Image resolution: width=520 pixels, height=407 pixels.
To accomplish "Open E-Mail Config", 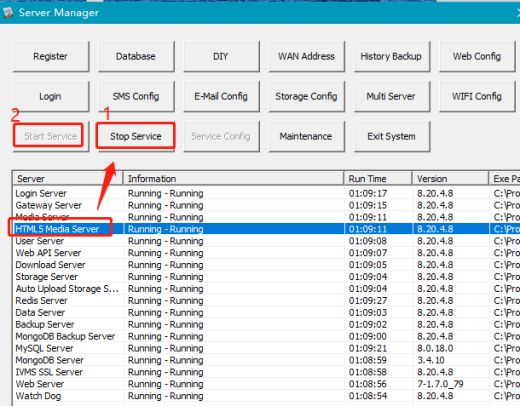I will 221,96.
